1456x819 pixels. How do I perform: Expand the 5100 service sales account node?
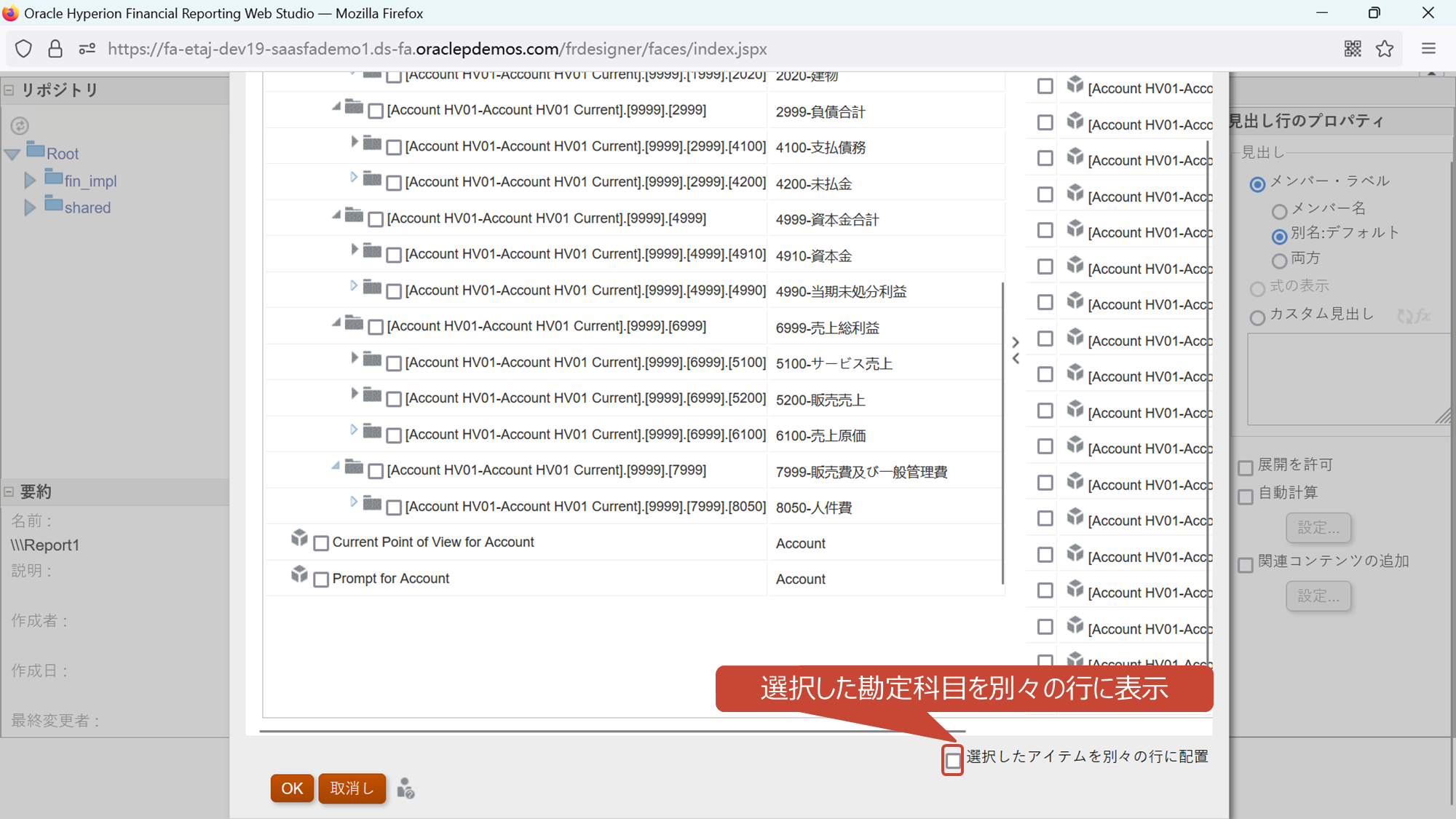click(354, 357)
